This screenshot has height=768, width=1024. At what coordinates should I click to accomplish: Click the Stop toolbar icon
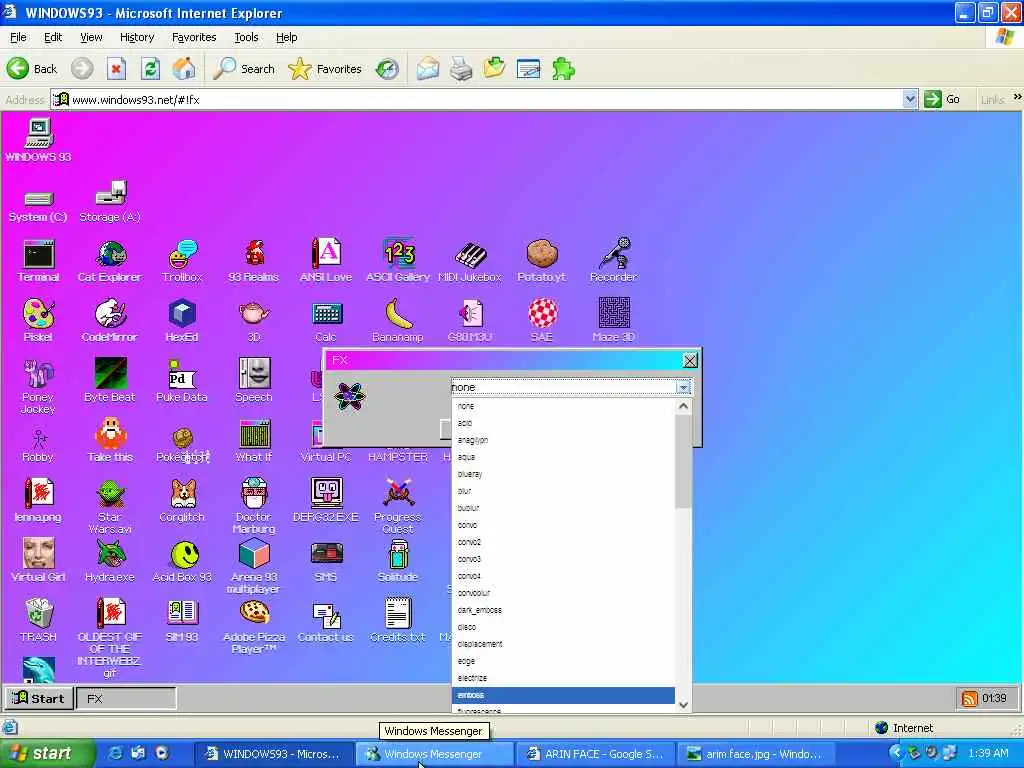coord(116,69)
